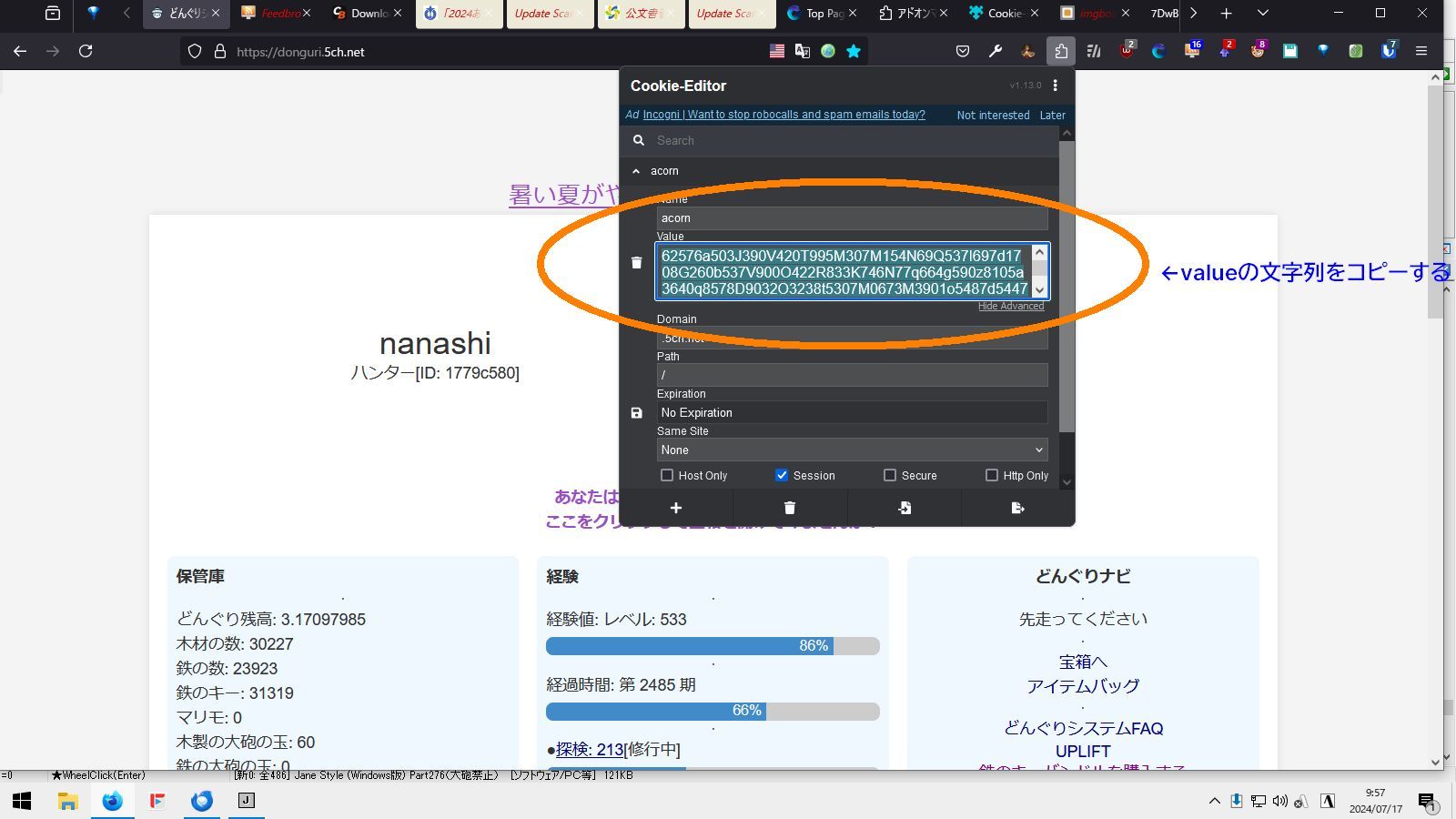Open the アイテムバッグ link
The width and height of the screenshot is (1456, 819).
tap(1083, 686)
